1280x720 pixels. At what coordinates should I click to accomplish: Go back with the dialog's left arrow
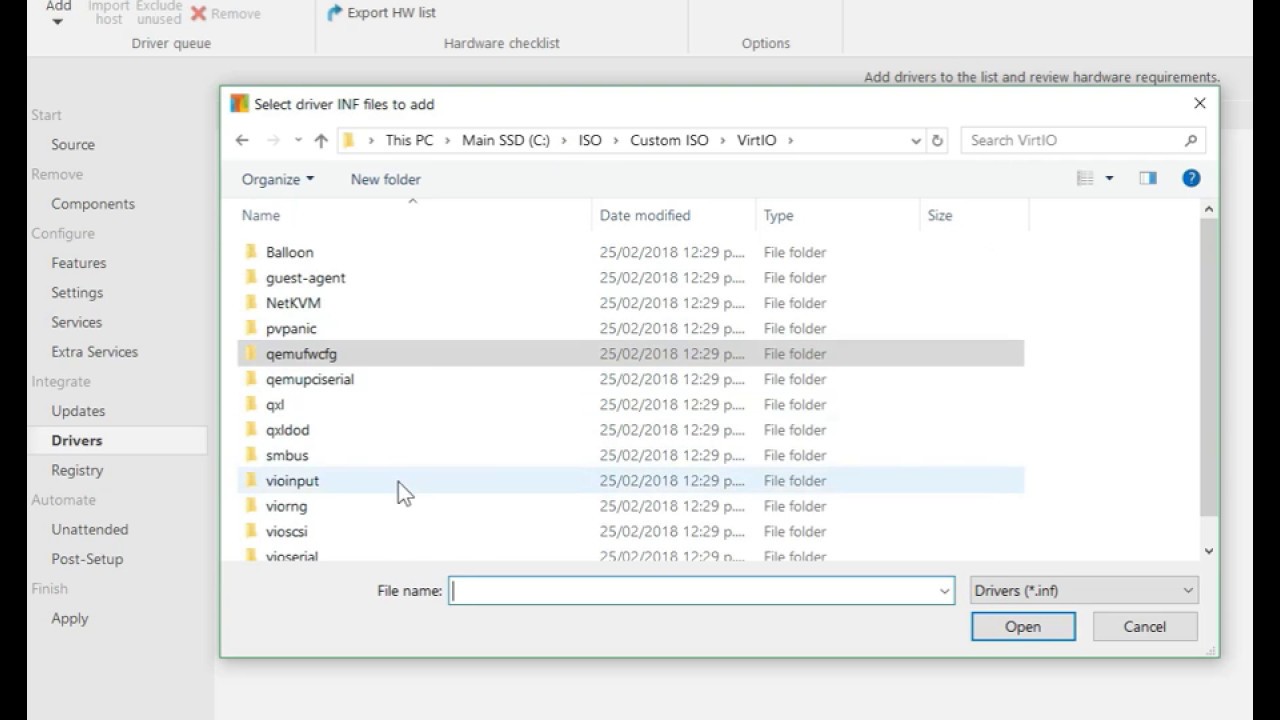[x=242, y=141]
